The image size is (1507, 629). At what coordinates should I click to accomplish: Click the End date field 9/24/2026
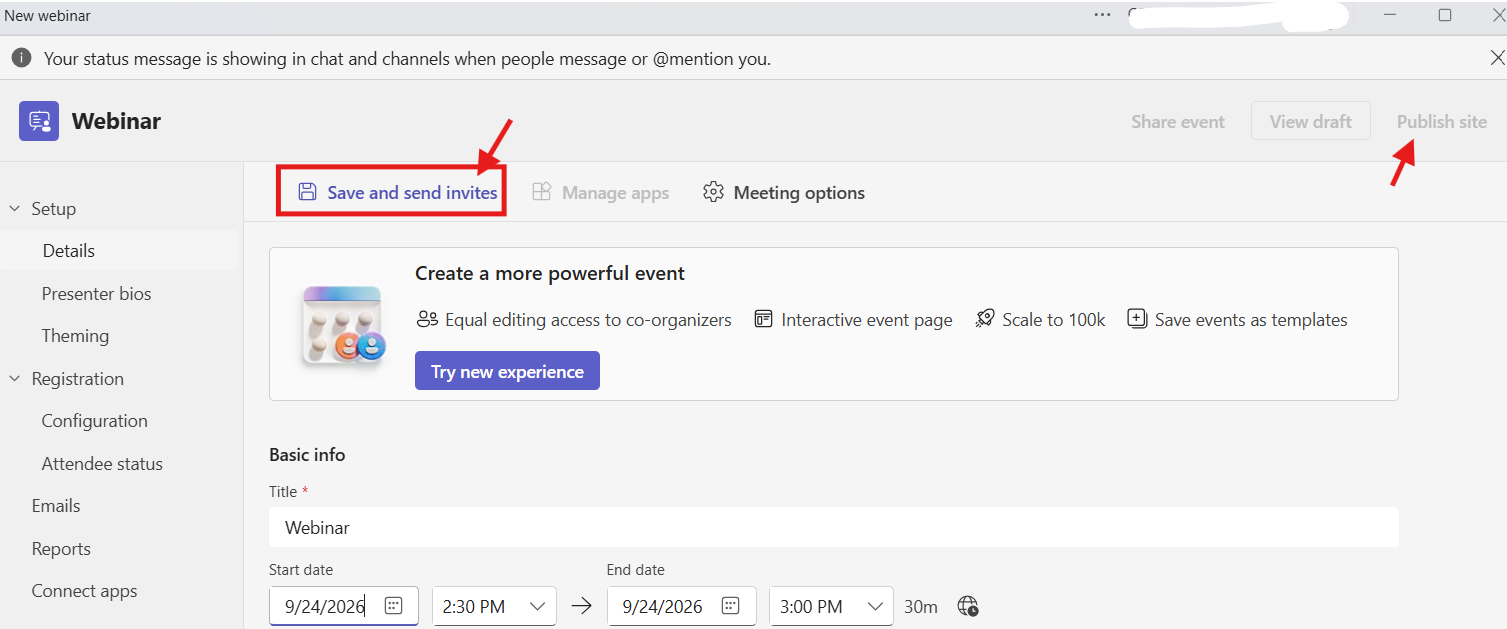[681, 606]
